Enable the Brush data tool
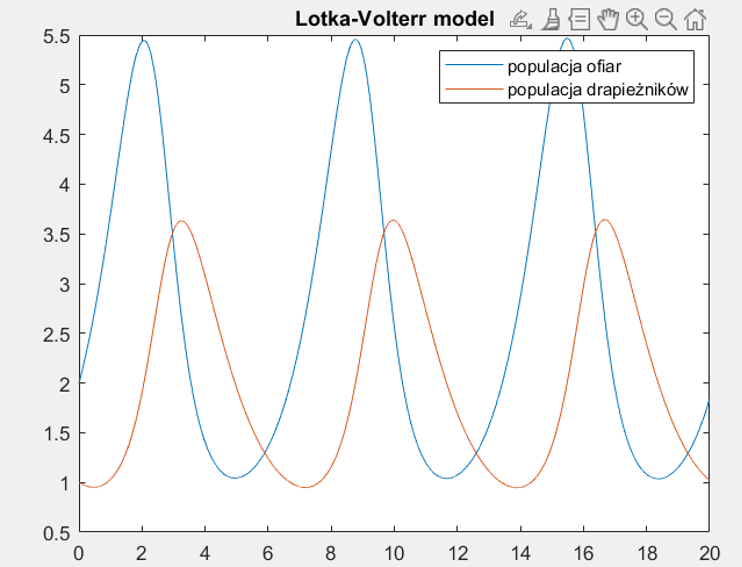Screen dimensions: 742x567 pyautogui.click(x=549, y=18)
